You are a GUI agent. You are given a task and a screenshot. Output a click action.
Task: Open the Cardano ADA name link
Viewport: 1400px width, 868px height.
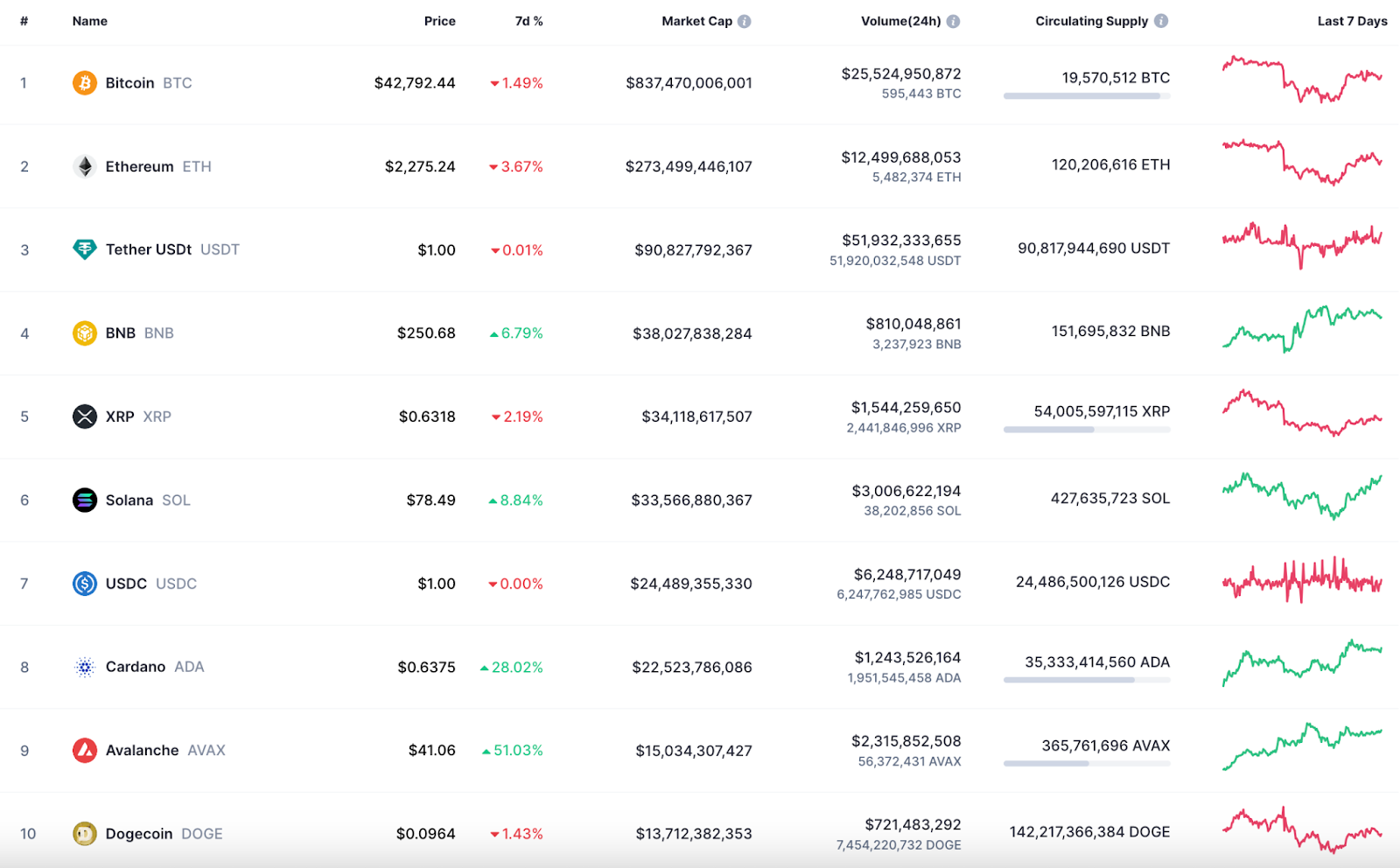click(x=155, y=667)
